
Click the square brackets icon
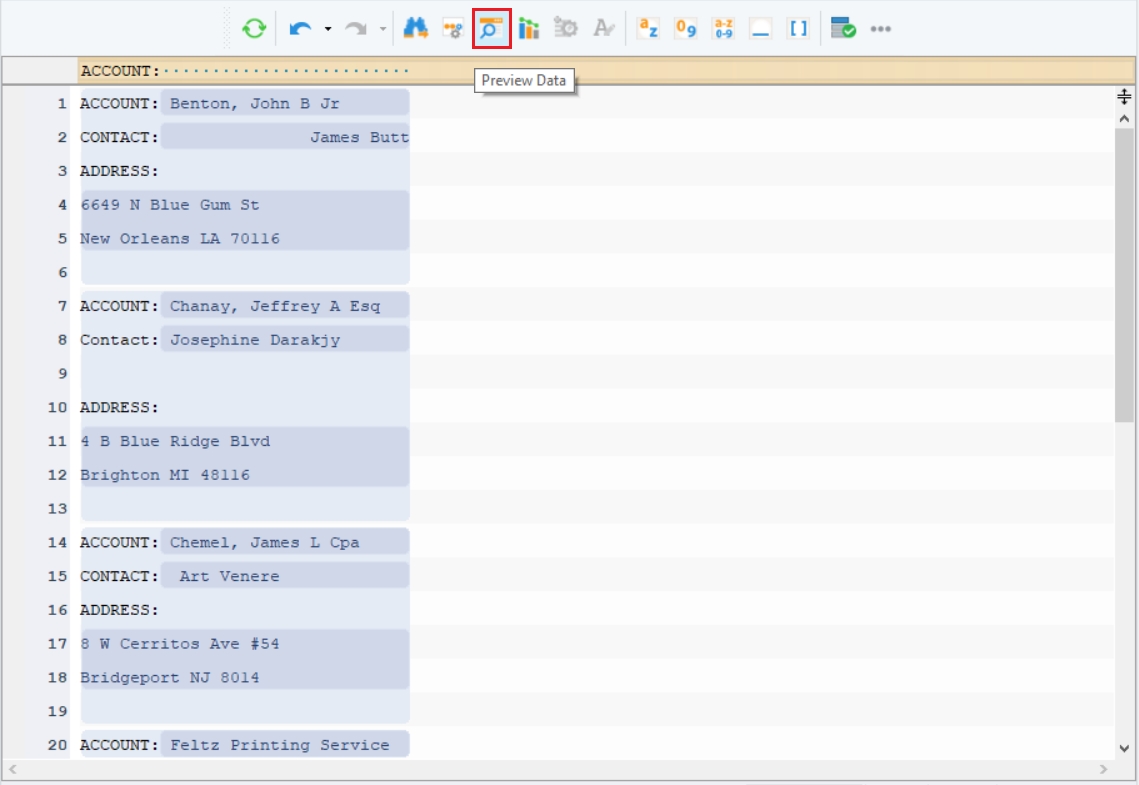[x=798, y=29]
